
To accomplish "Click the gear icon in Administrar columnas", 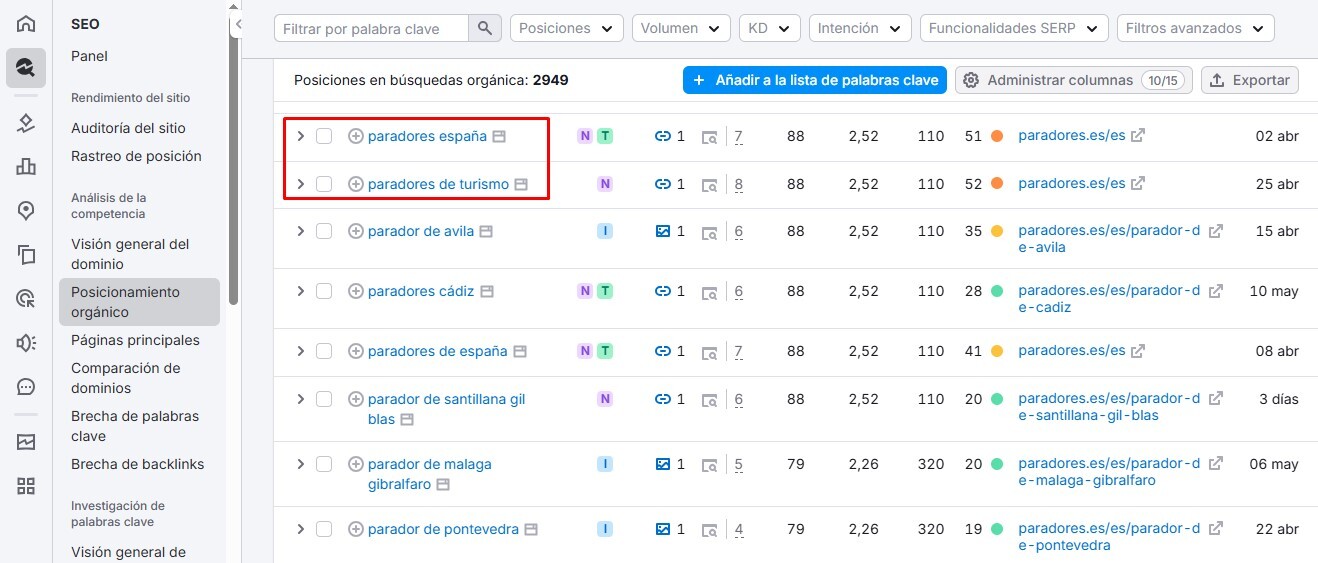I will [970, 80].
